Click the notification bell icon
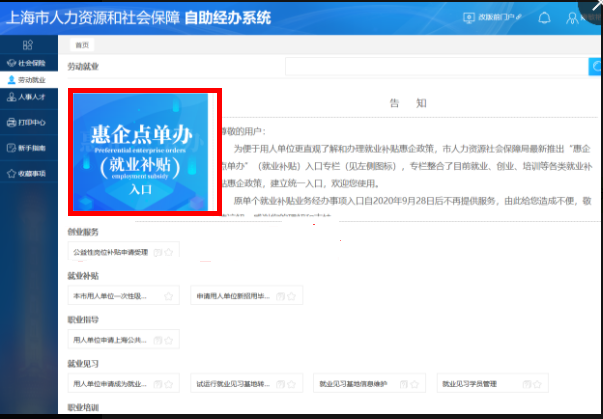The image size is (603, 419). pos(545,18)
